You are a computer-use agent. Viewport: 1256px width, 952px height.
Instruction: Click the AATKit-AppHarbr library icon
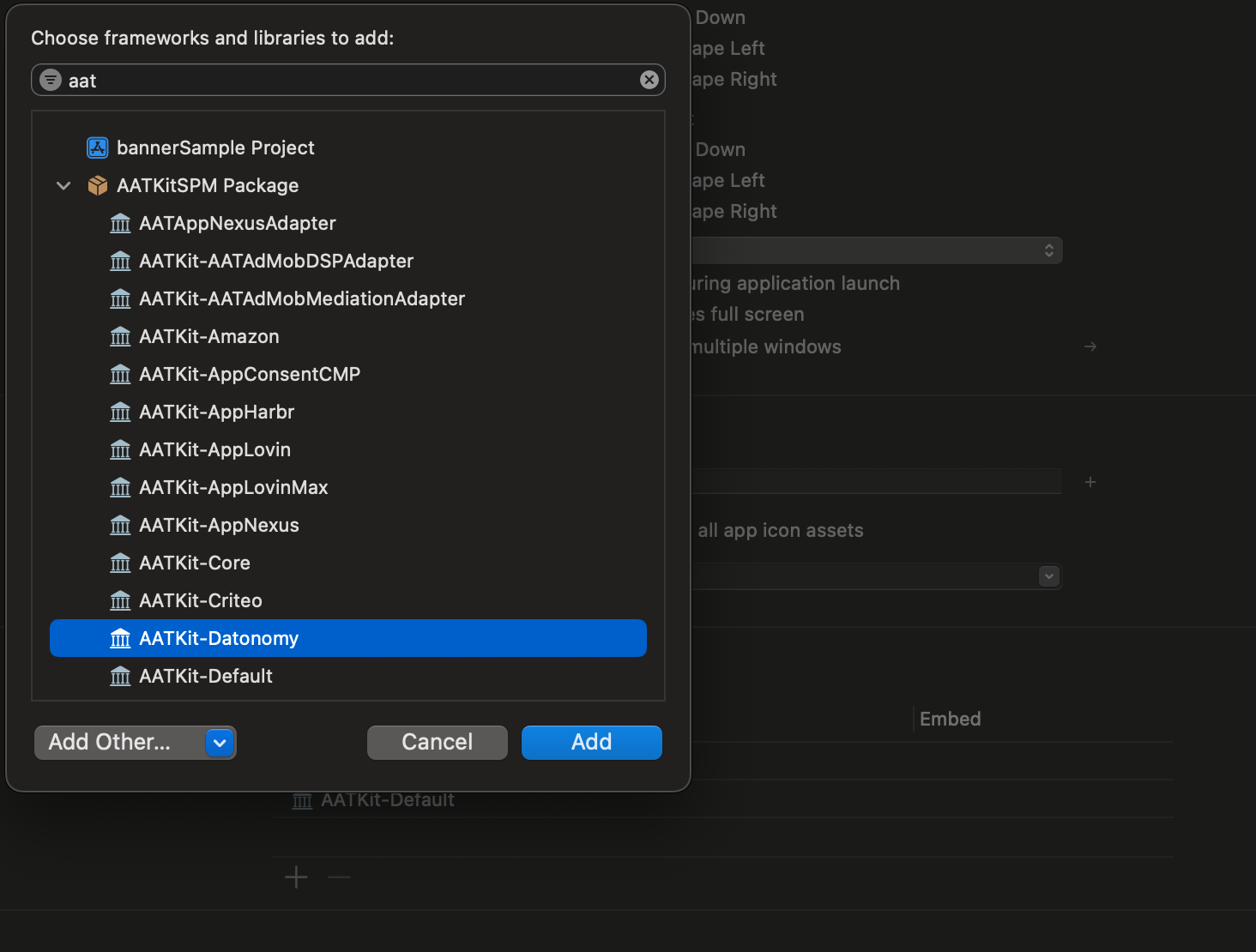(x=120, y=412)
